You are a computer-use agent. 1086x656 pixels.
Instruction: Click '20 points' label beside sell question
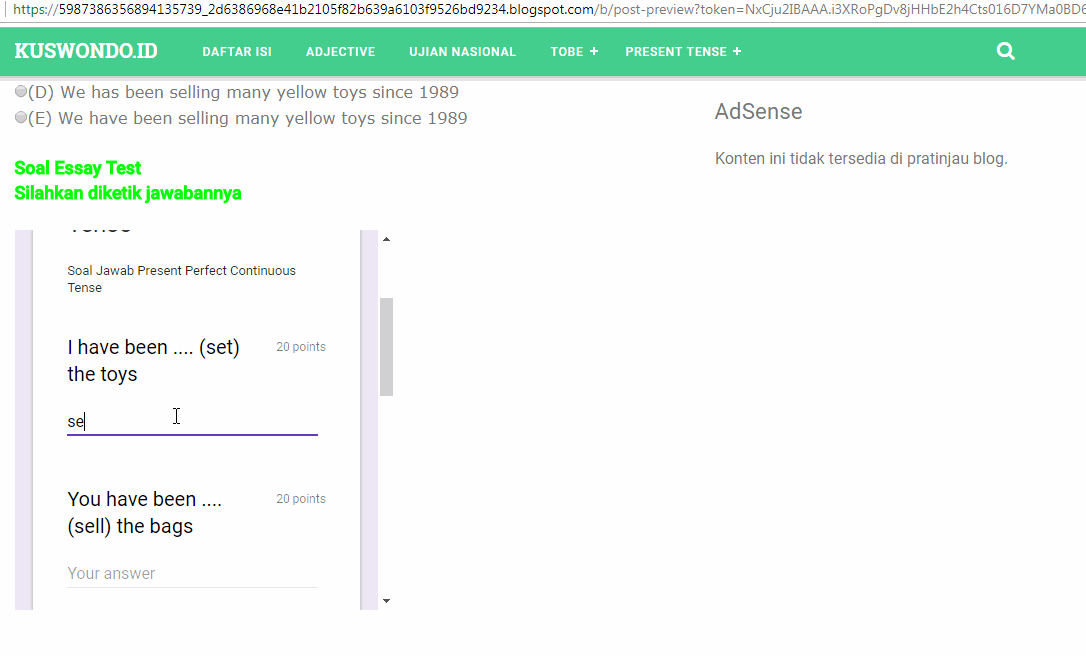pos(301,499)
